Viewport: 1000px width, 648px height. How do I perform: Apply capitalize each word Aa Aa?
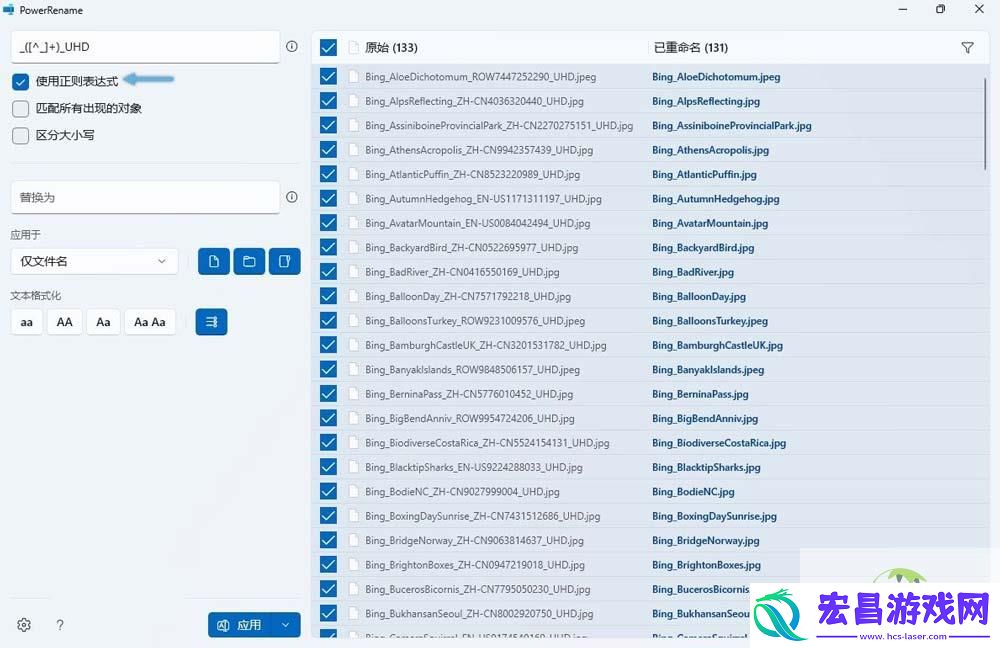[x=150, y=322]
